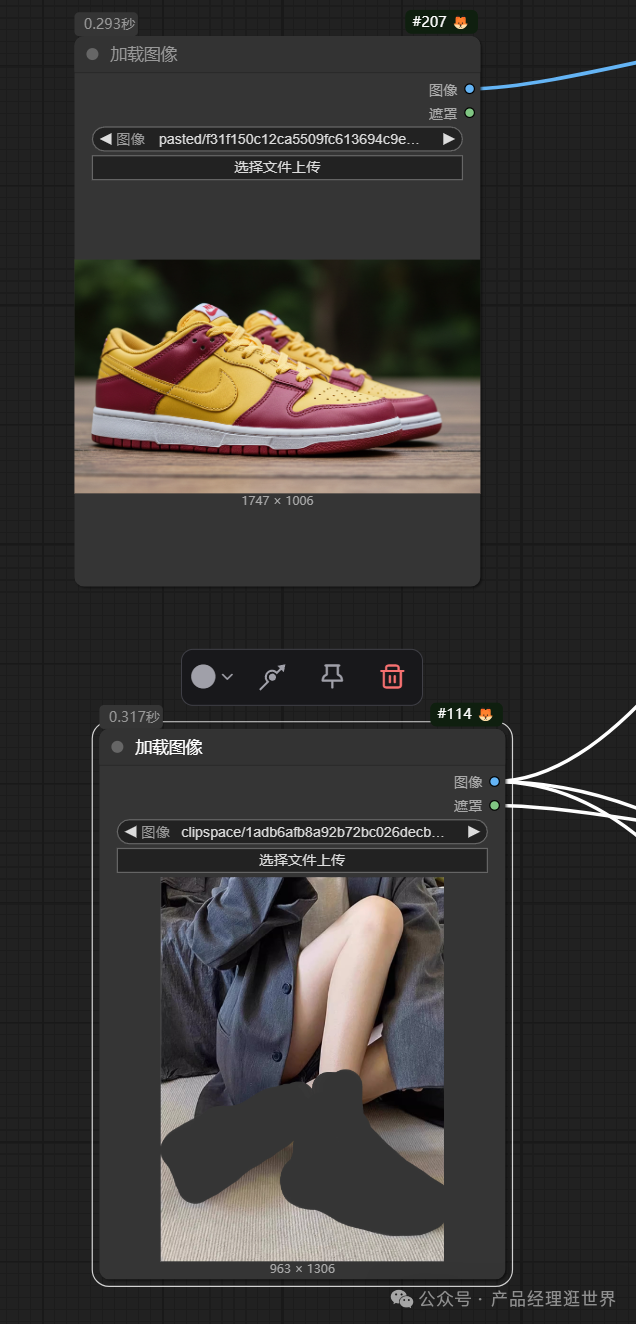The height and width of the screenshot is (1324, 636).
Task: Open pasted/f31f150c image file dropdown
Action: pyautogui.click(x=277, y=139)
